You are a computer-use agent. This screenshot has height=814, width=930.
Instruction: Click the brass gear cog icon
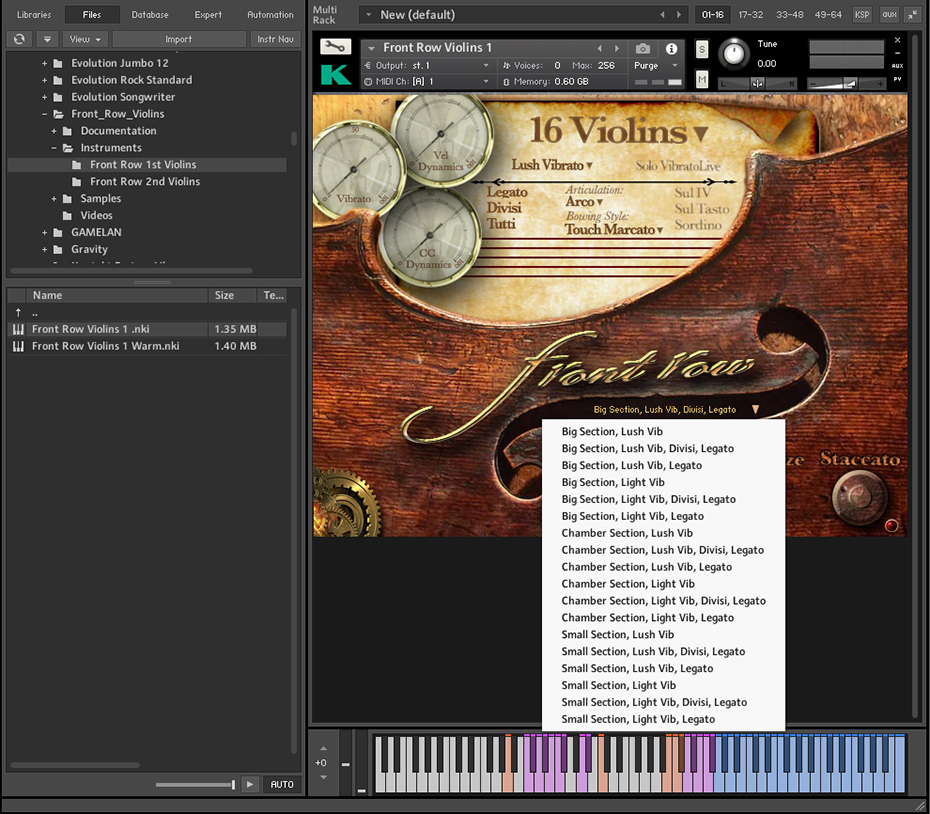coord(346,502)
